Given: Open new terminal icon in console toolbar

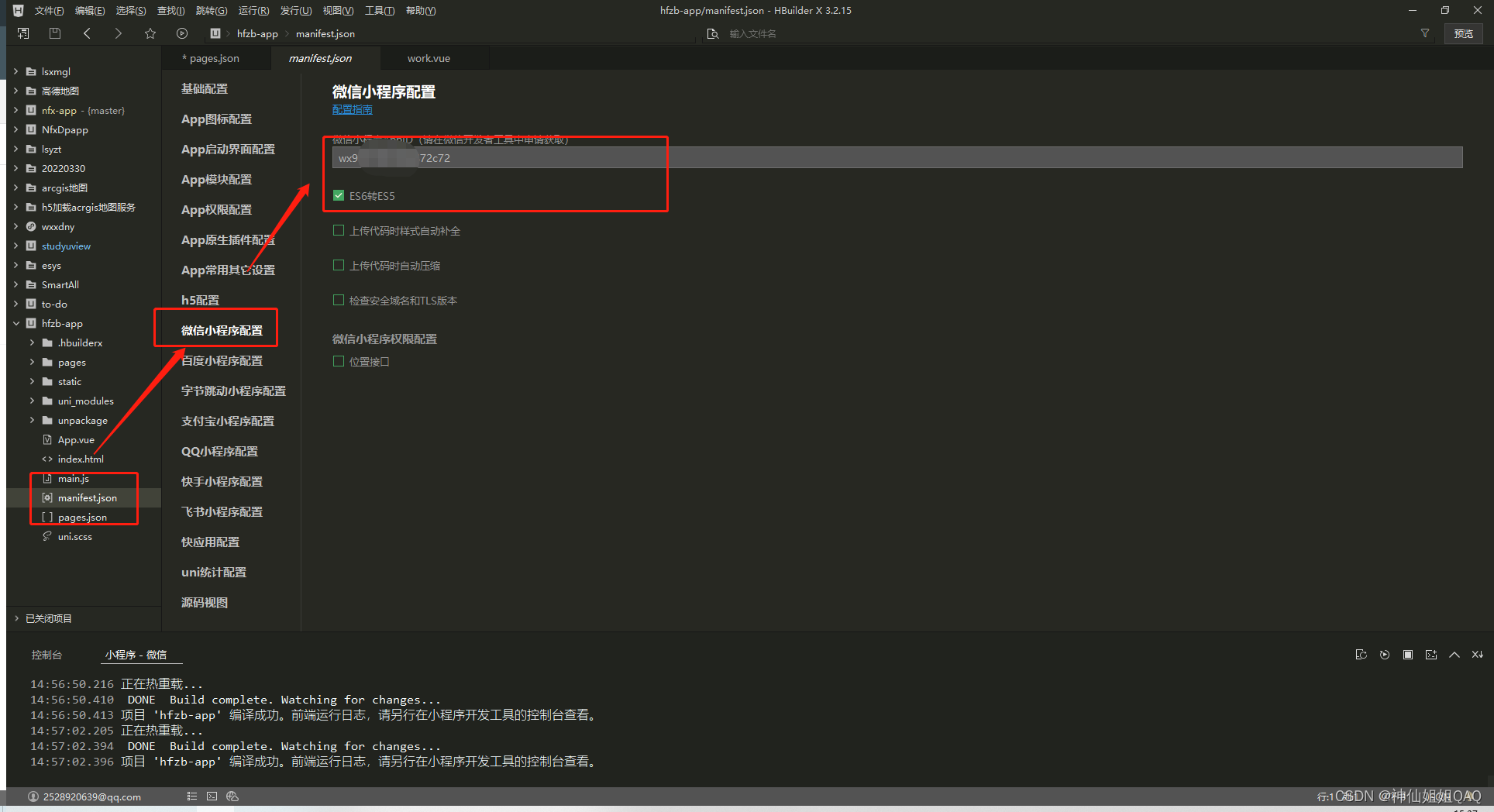Looking at the screenshot, I should pyautogui.click(x=1431, y=655).
